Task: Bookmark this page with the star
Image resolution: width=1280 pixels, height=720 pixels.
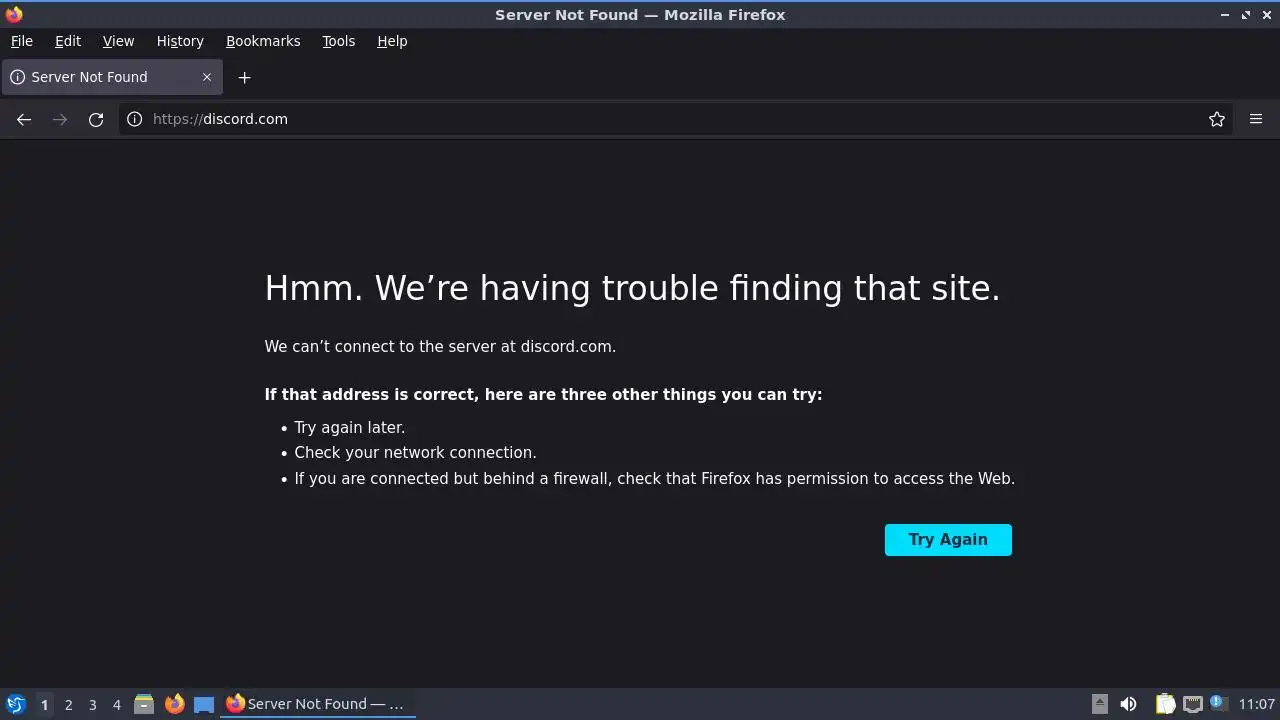Action: (1217, 119)
